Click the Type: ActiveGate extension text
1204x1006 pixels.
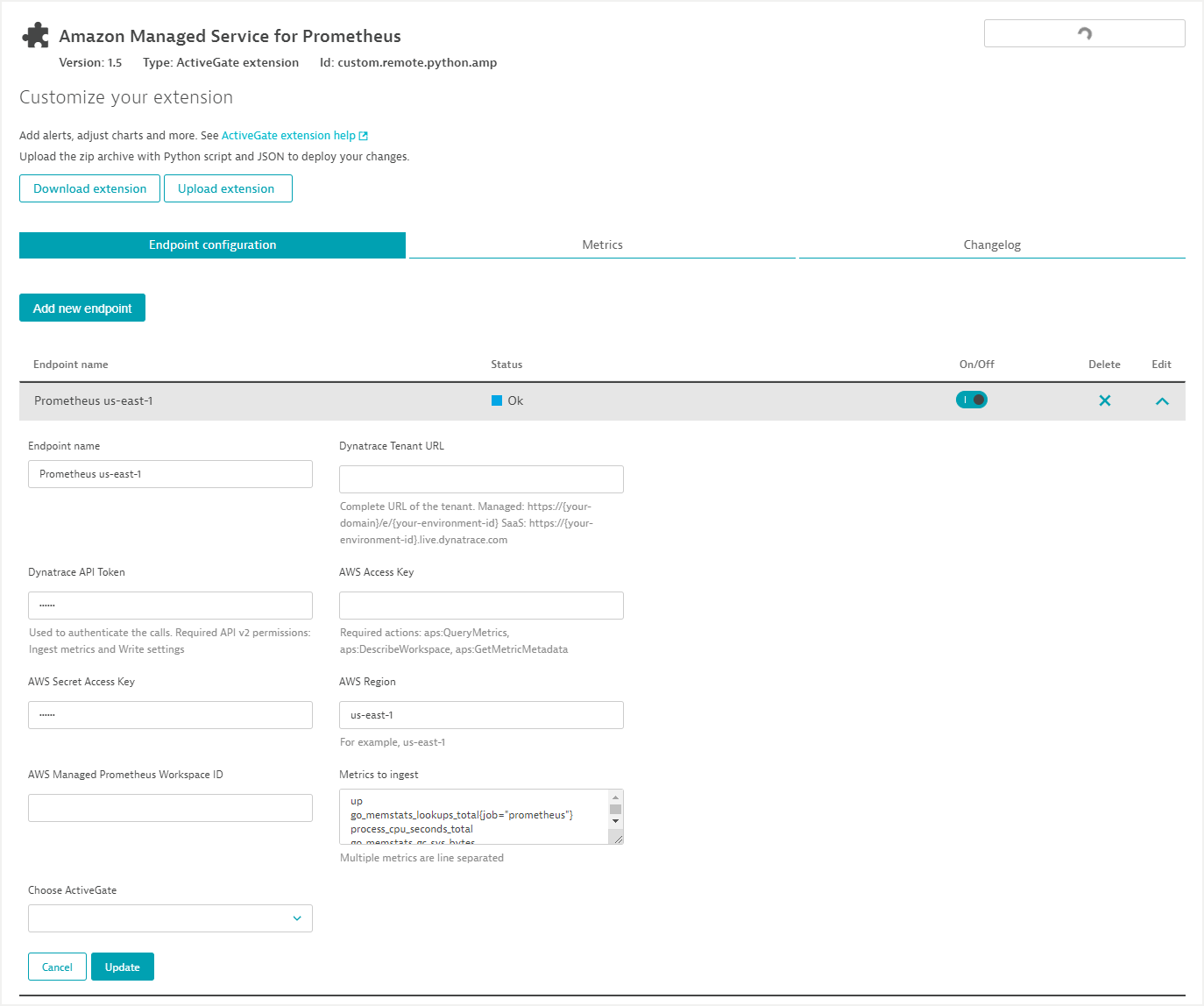coord(221,62)
